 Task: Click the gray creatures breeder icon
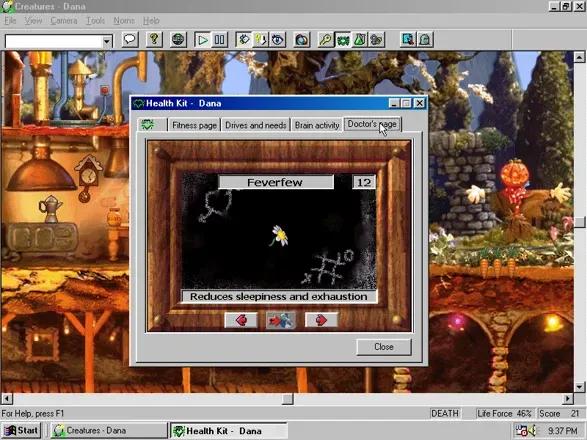tap(376, 39)
